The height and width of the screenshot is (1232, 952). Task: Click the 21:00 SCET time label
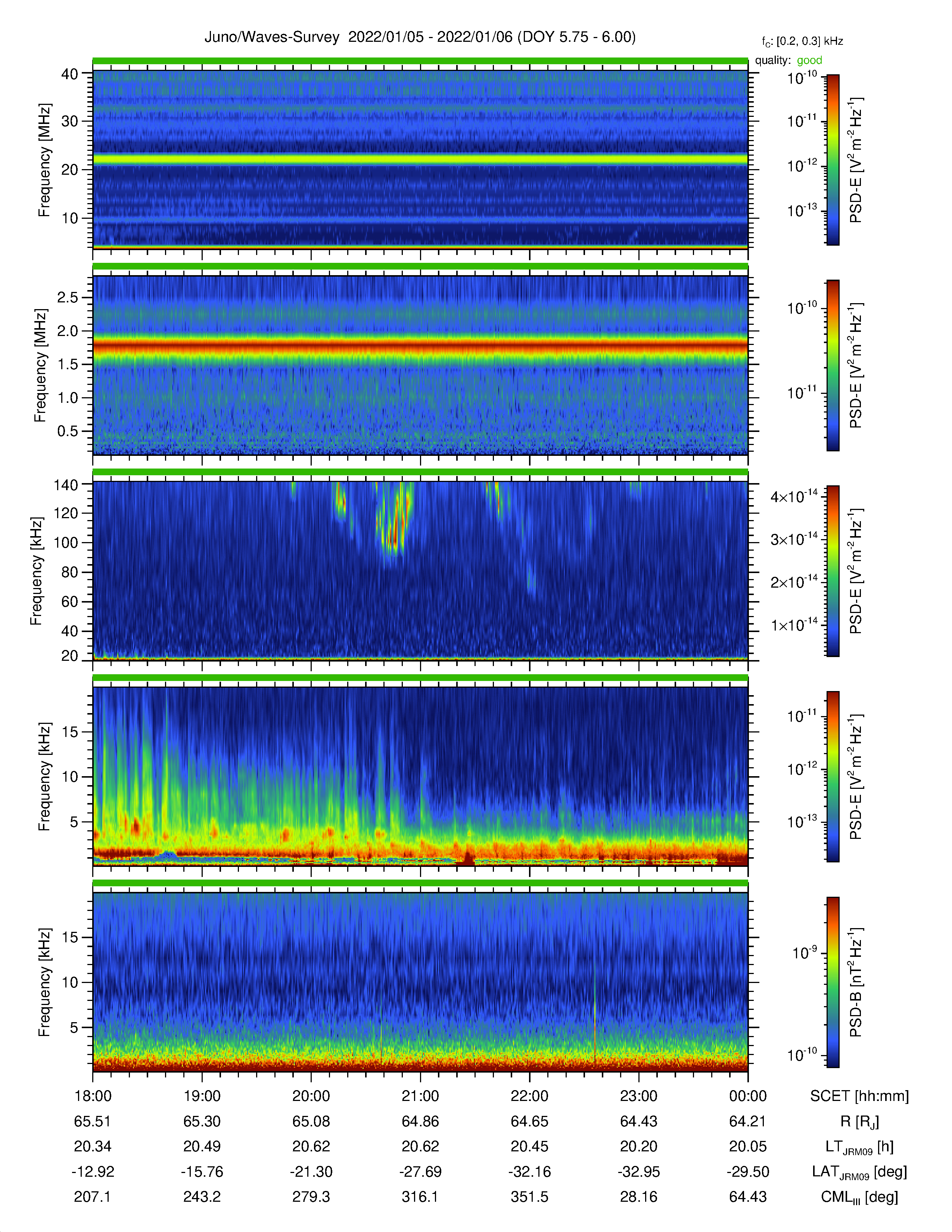pyautogui.click(x=420, y=1096)
